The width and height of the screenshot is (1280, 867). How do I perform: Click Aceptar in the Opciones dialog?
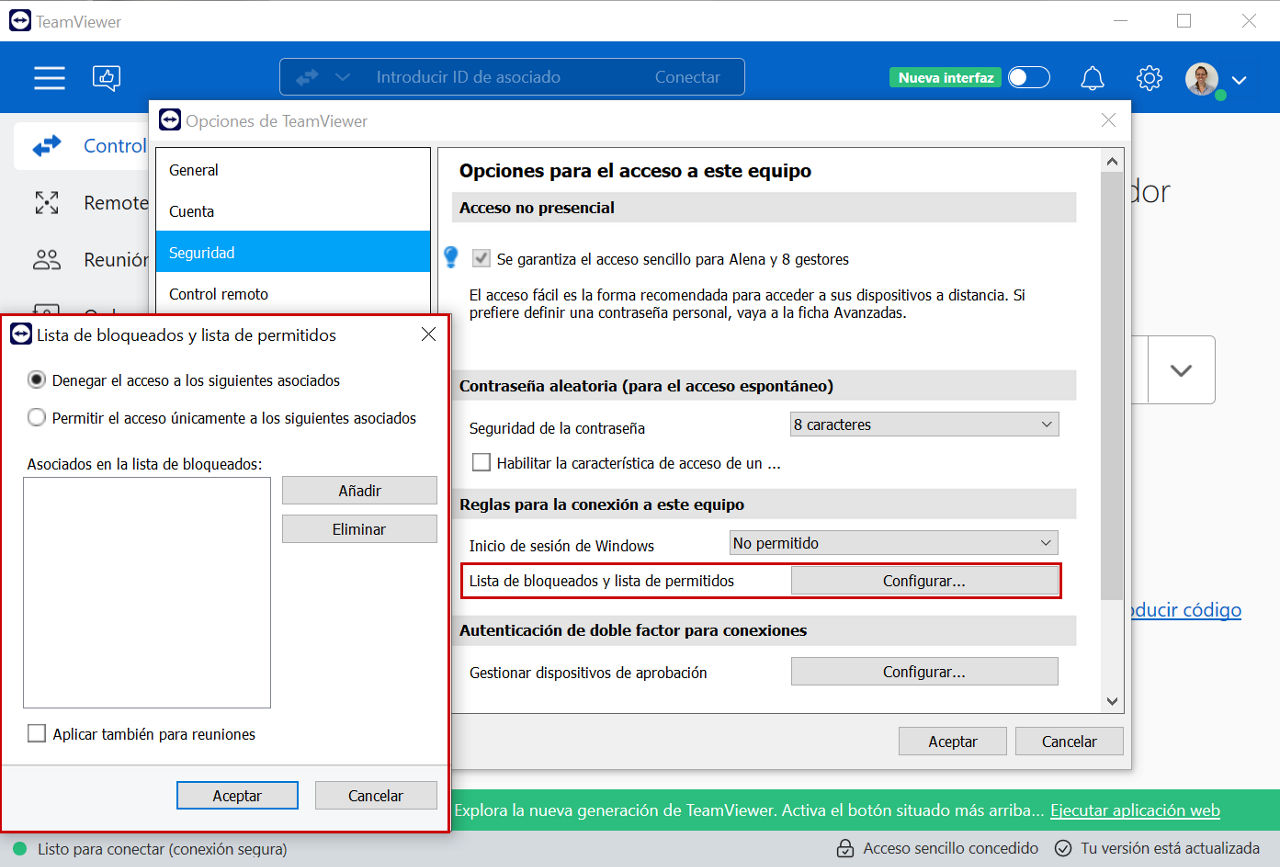953,741
